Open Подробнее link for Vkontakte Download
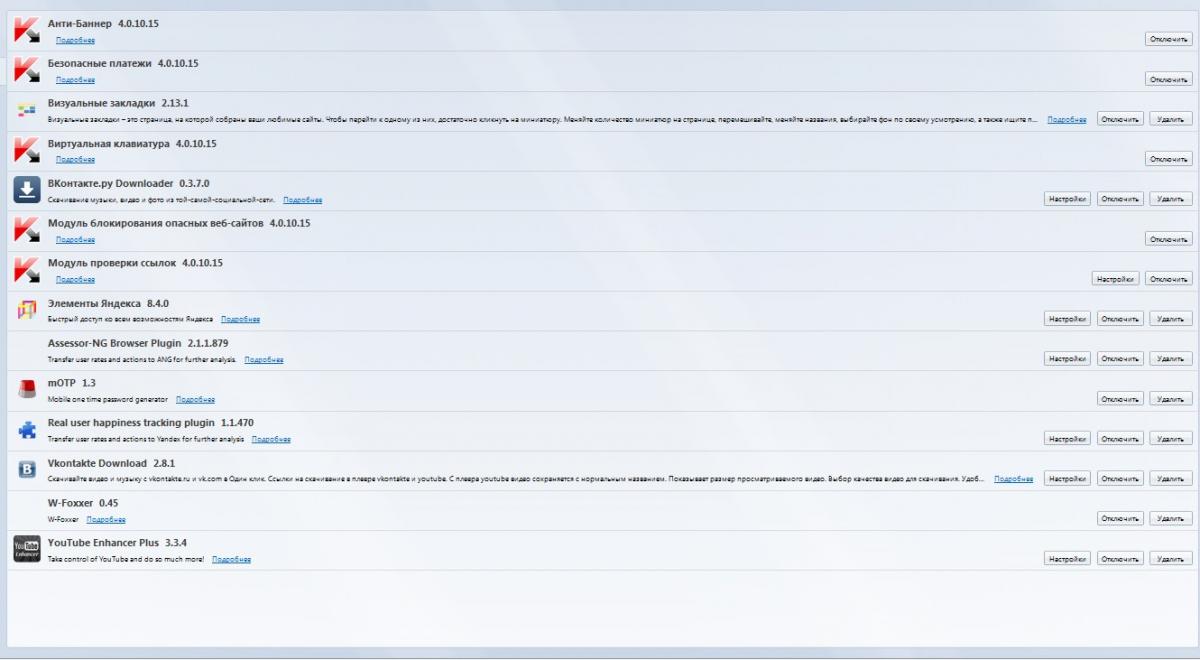The height and width of the screenshot is (660, 1200). 1014,479
